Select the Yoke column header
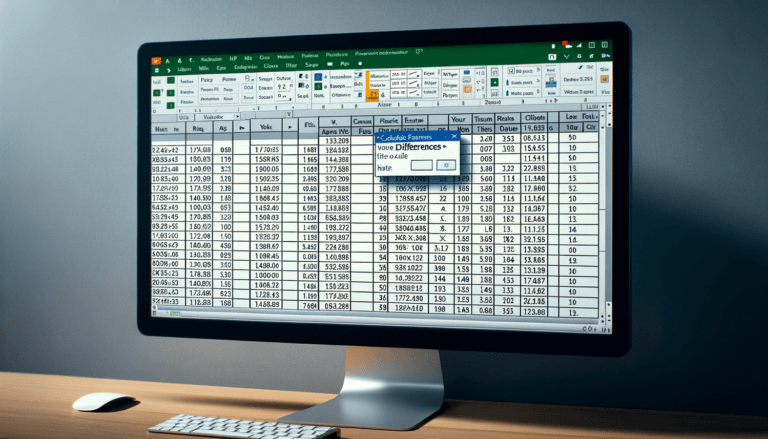 [x=266, y=126]
